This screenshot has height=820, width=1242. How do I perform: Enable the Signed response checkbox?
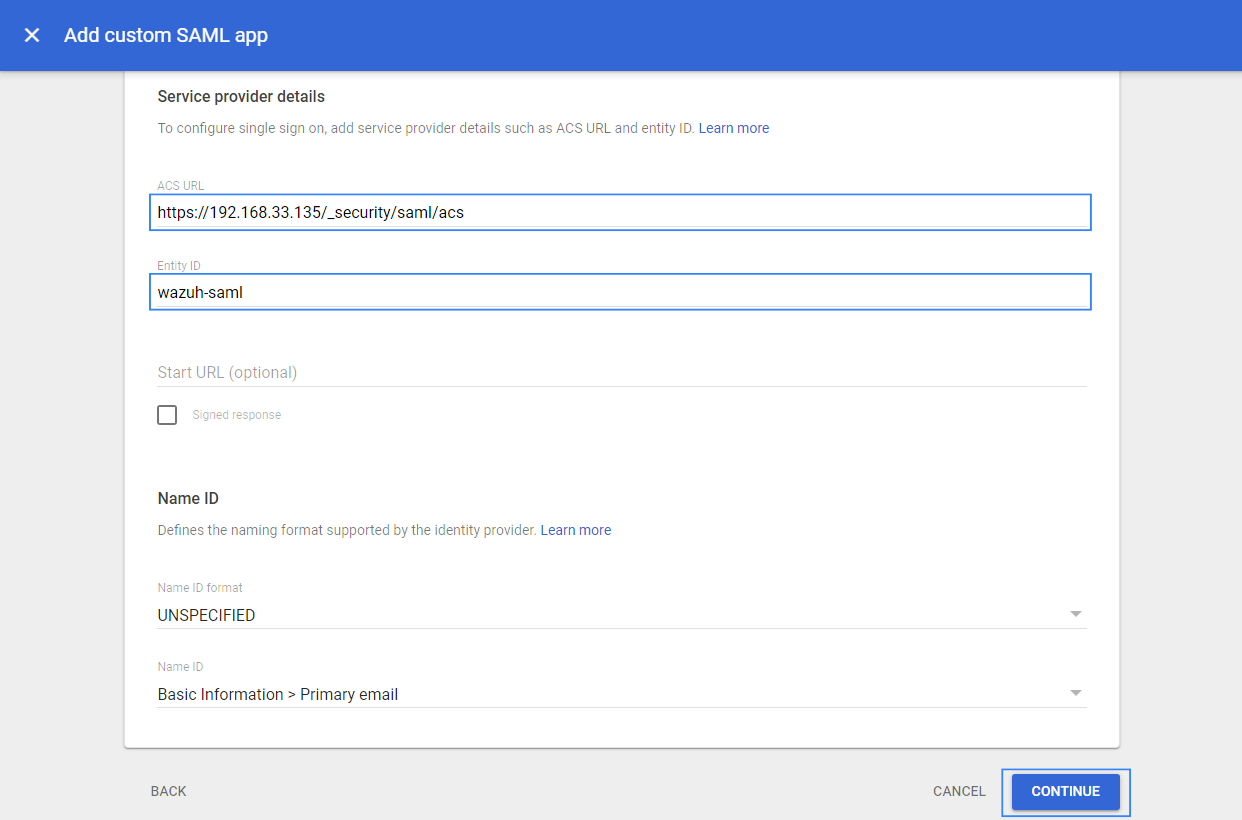[167, 415]
